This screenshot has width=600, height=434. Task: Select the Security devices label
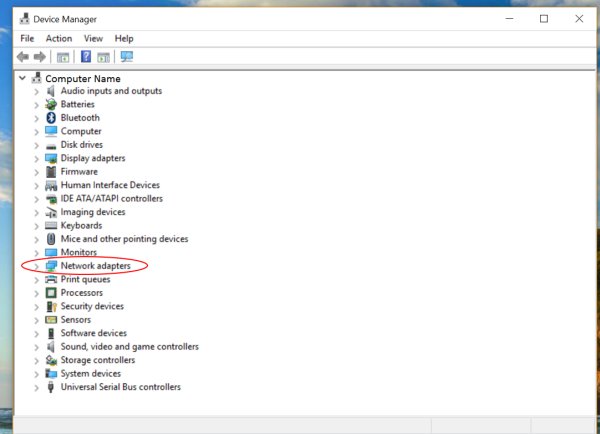click(92, 307)
